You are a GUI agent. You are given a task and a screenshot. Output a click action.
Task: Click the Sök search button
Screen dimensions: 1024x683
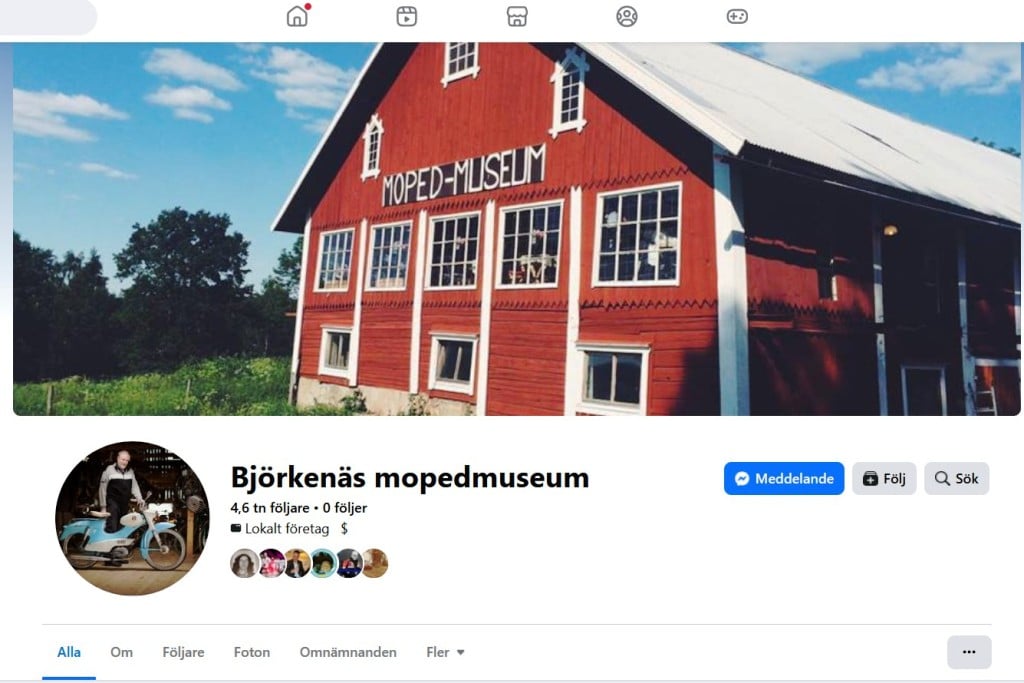(956, 479)
